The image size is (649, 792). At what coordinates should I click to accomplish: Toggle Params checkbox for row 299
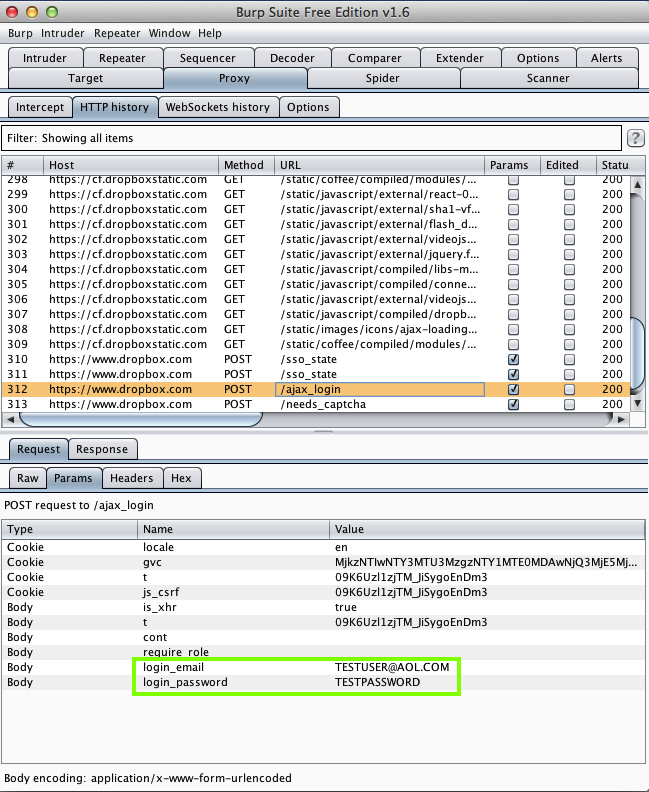point(513,194)
